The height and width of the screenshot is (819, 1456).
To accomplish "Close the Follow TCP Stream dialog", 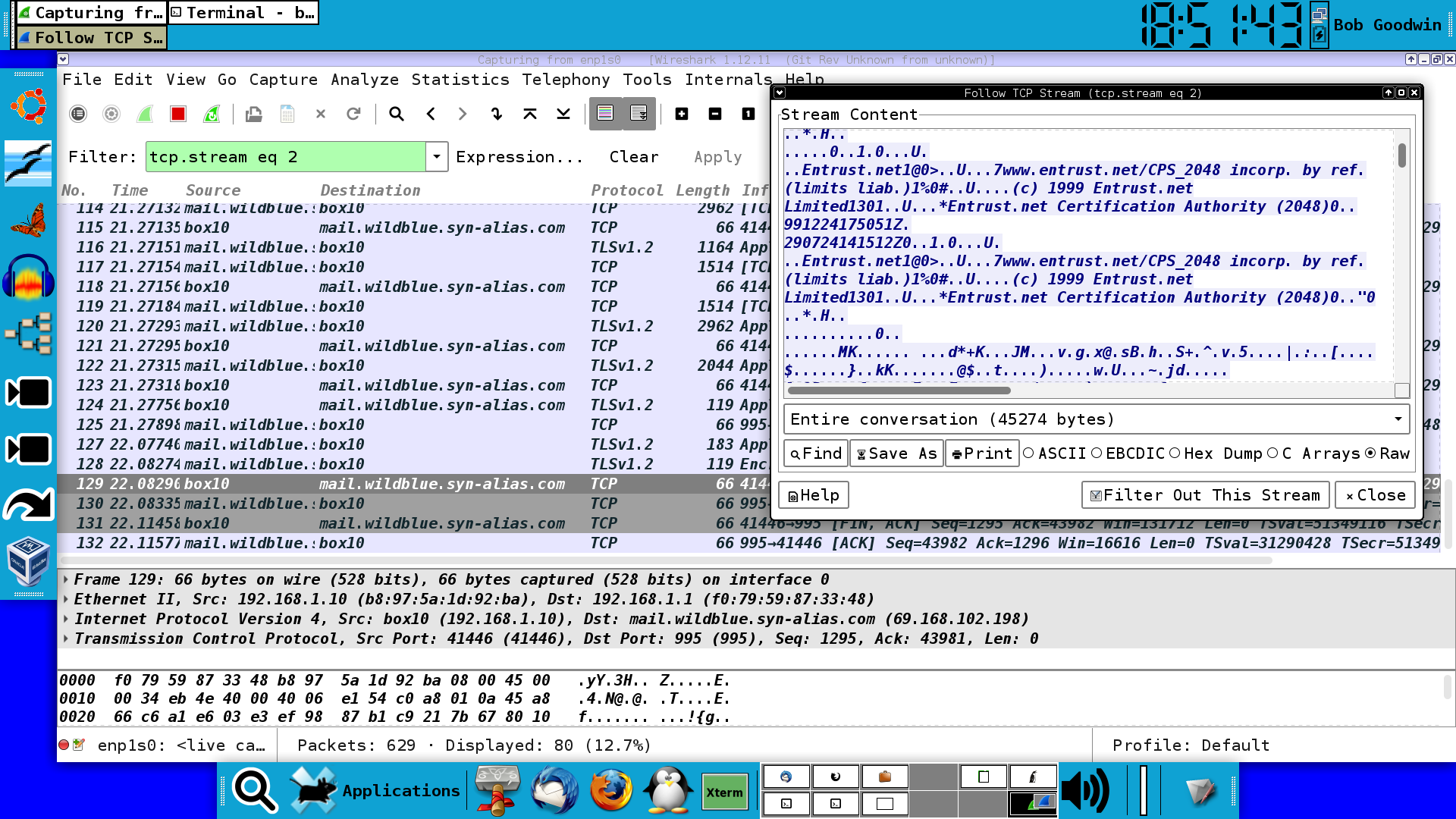I will pos(1375,495).
